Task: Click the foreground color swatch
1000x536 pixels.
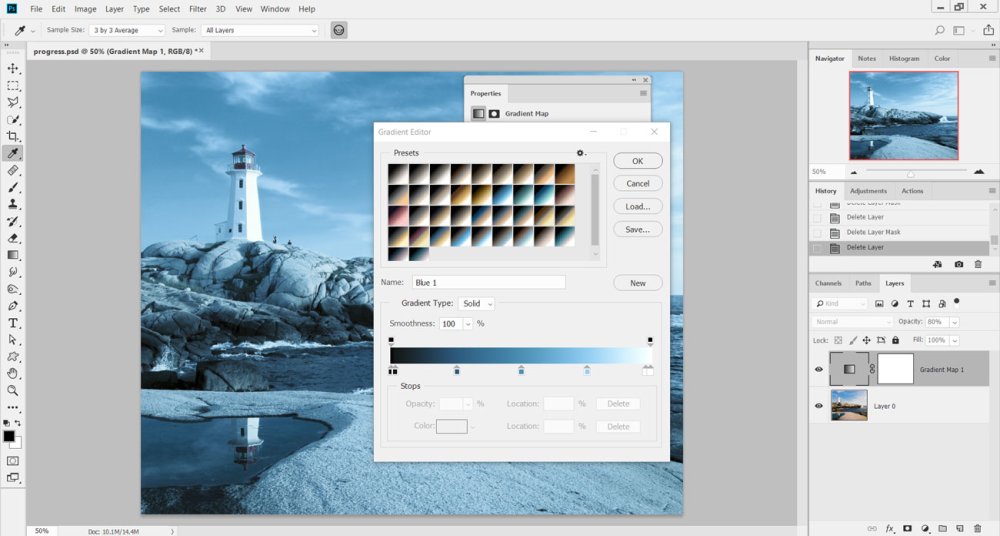Action: point(9,436)
